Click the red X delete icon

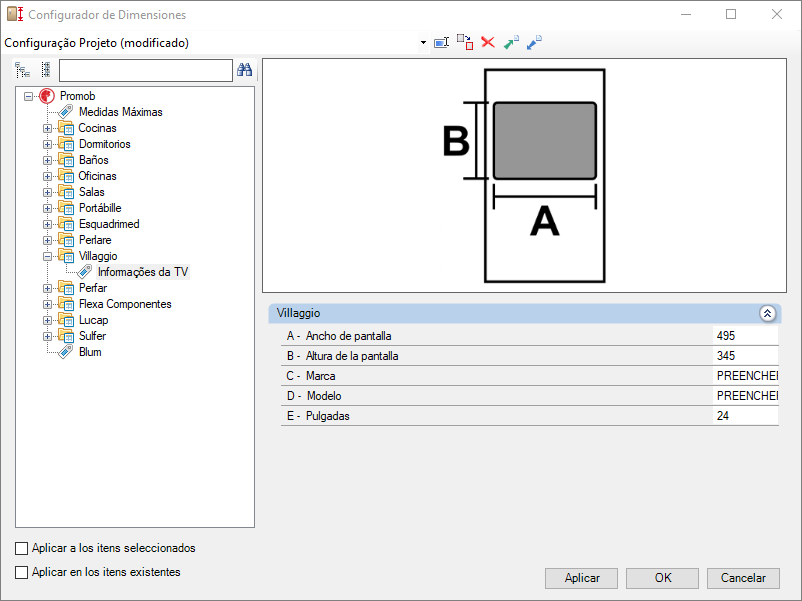pyautogui.click(x=488, y=42)
